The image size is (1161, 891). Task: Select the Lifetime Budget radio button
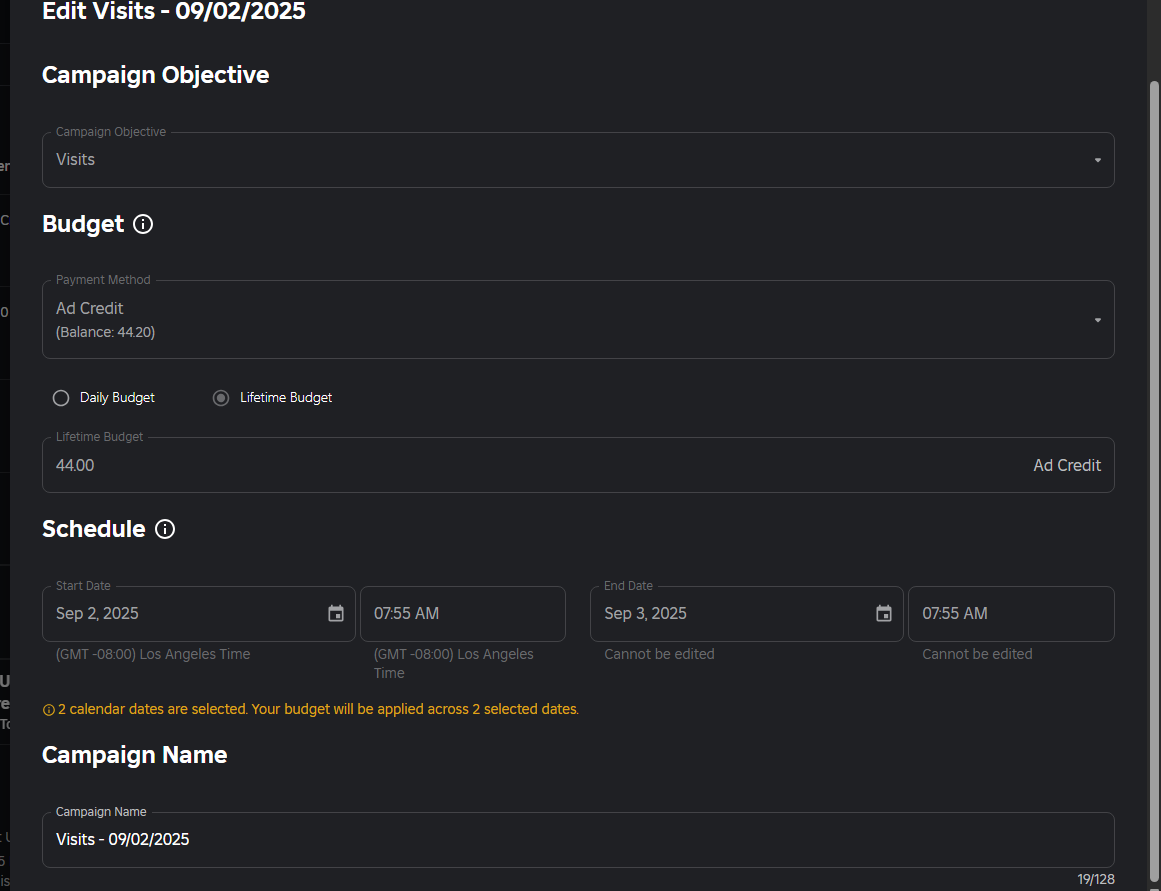click(x=221, y=398)
